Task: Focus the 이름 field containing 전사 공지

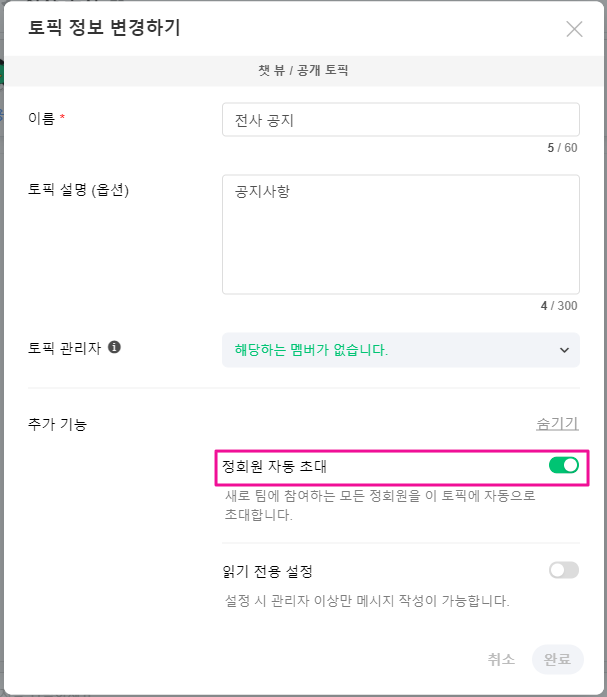Action: click(x=401, y=120)
